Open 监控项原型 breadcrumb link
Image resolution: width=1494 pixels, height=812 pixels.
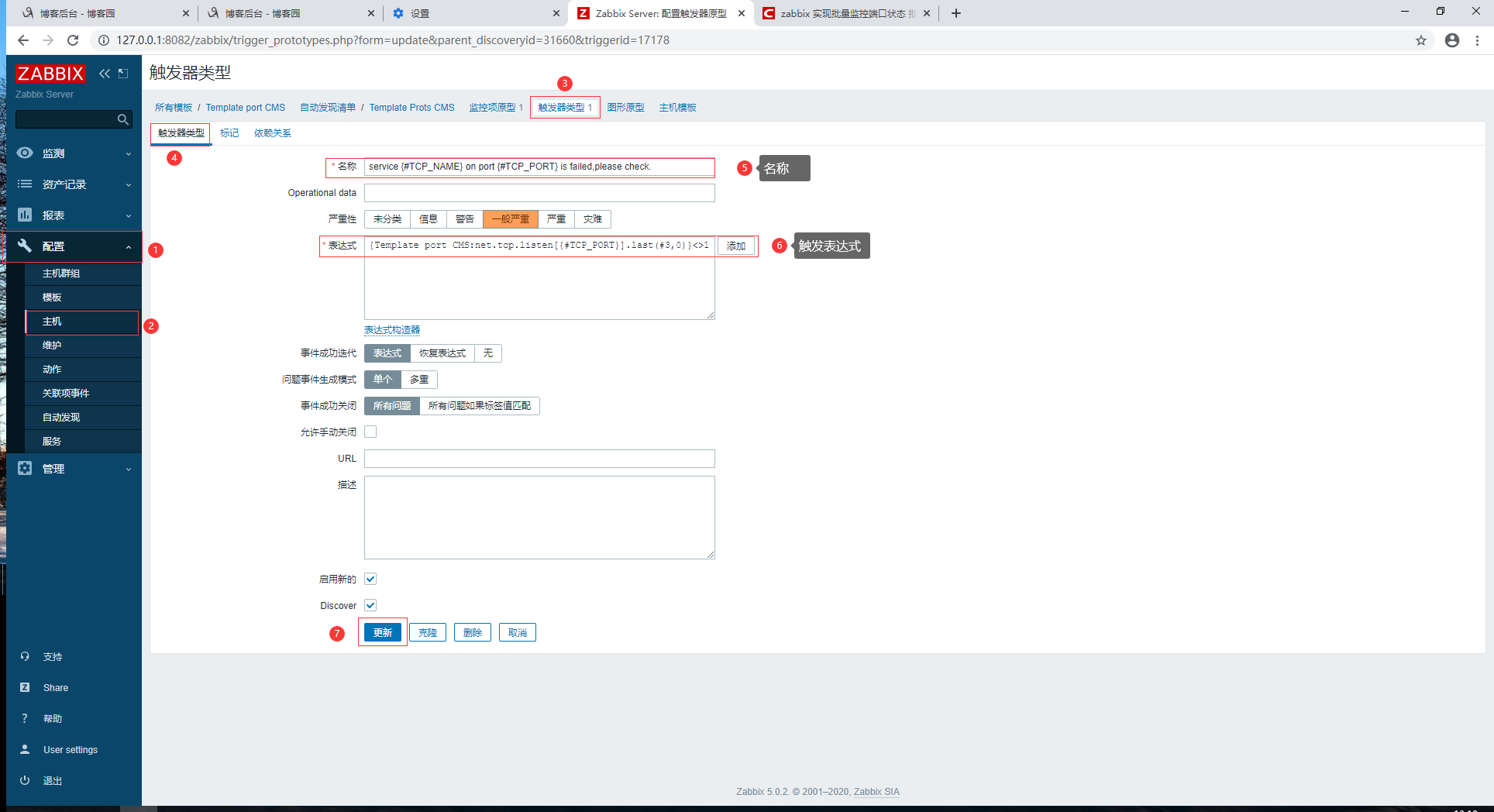pos(492,108)
